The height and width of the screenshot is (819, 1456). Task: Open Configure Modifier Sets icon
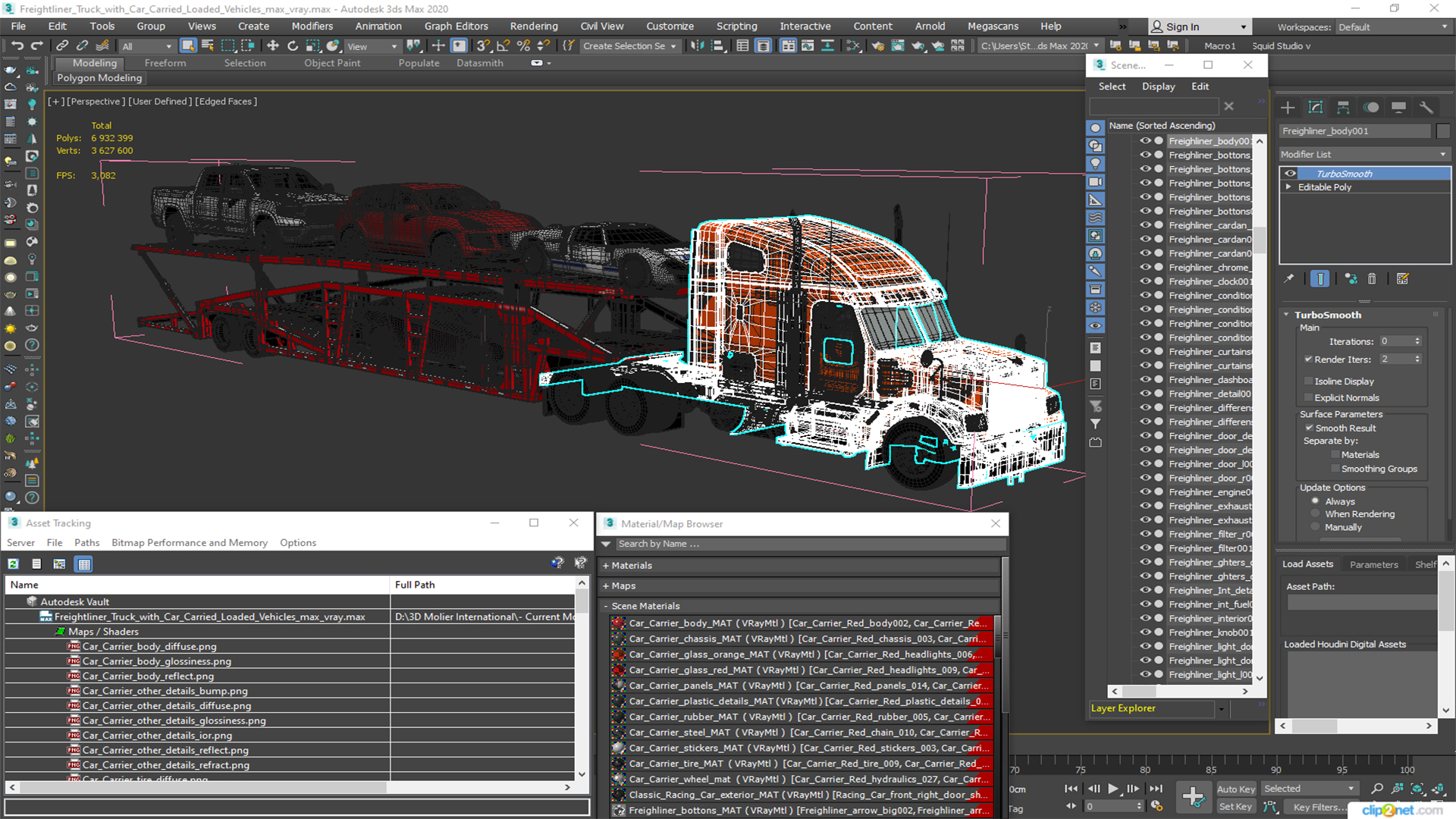(1402, 279)
